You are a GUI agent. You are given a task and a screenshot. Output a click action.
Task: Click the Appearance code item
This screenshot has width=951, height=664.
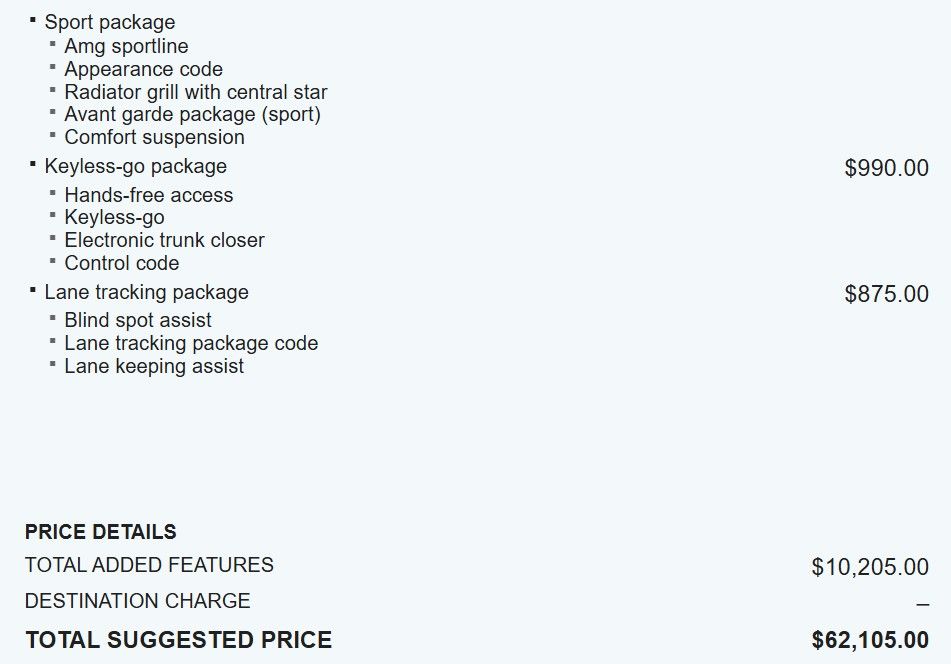143,69
